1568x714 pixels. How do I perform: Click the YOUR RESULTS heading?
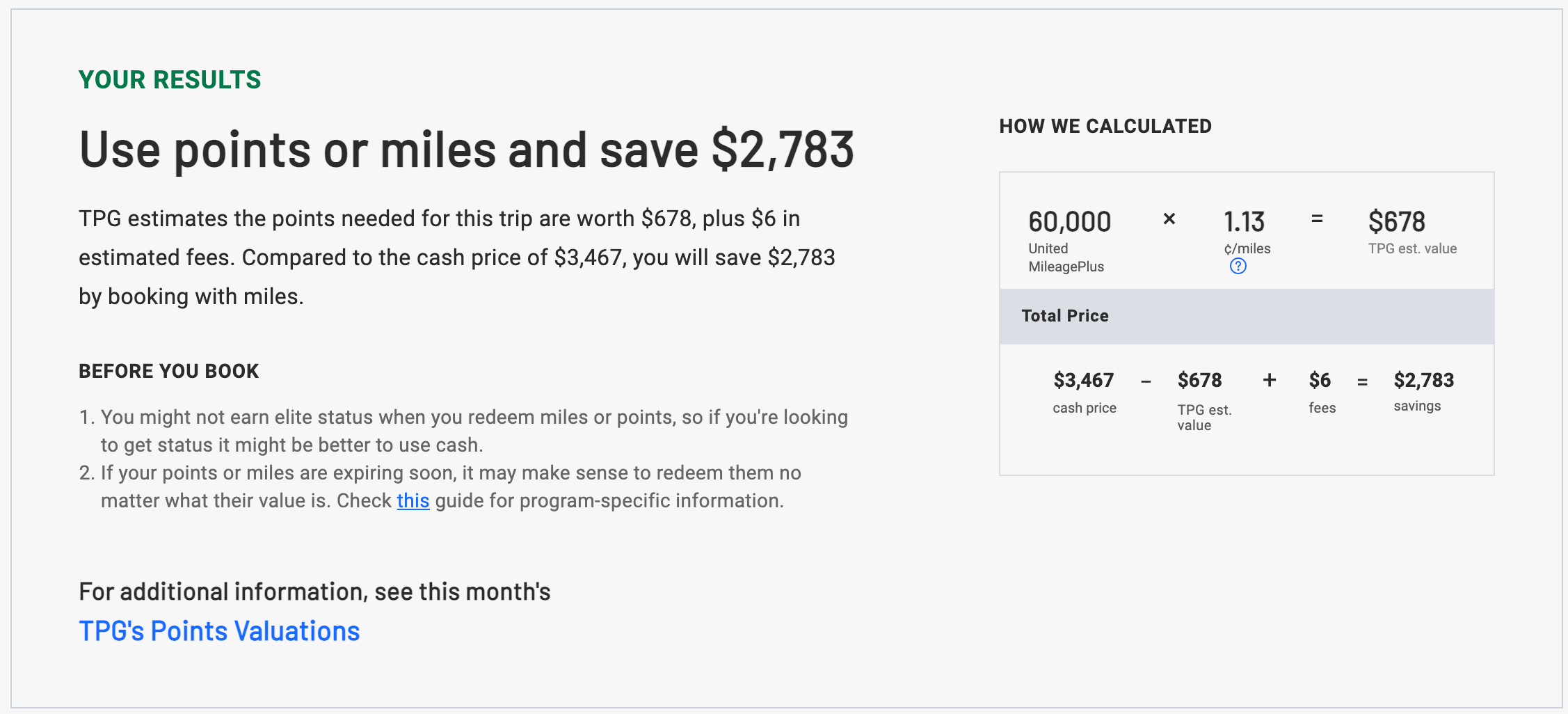click(169, 79)
